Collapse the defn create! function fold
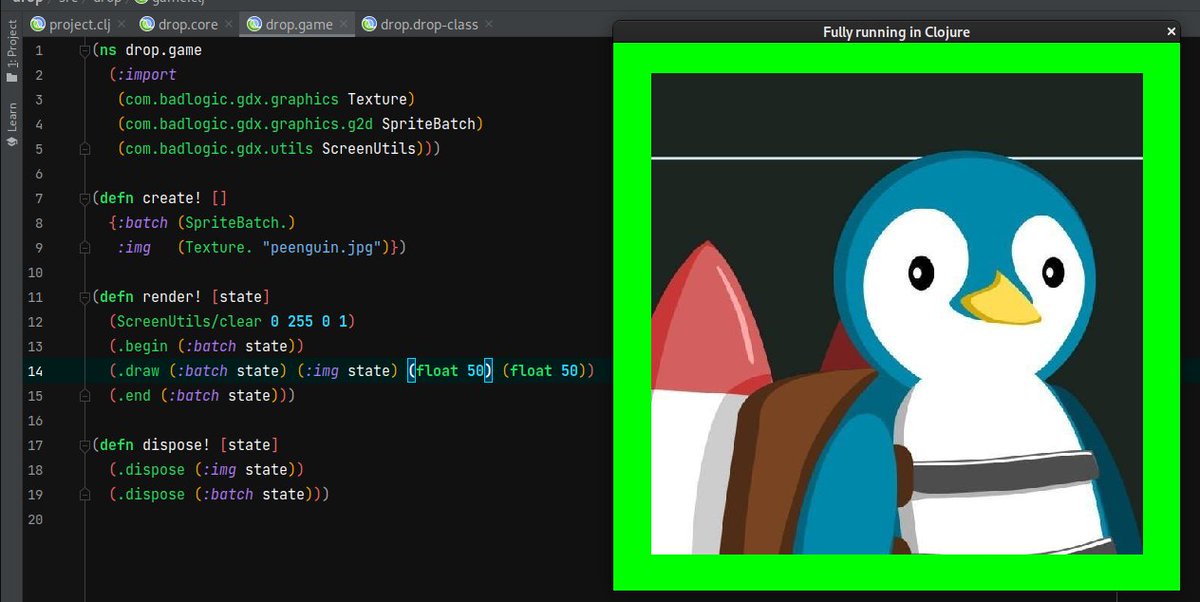Viewport: 1200px width, 602px height. (86, 198)
